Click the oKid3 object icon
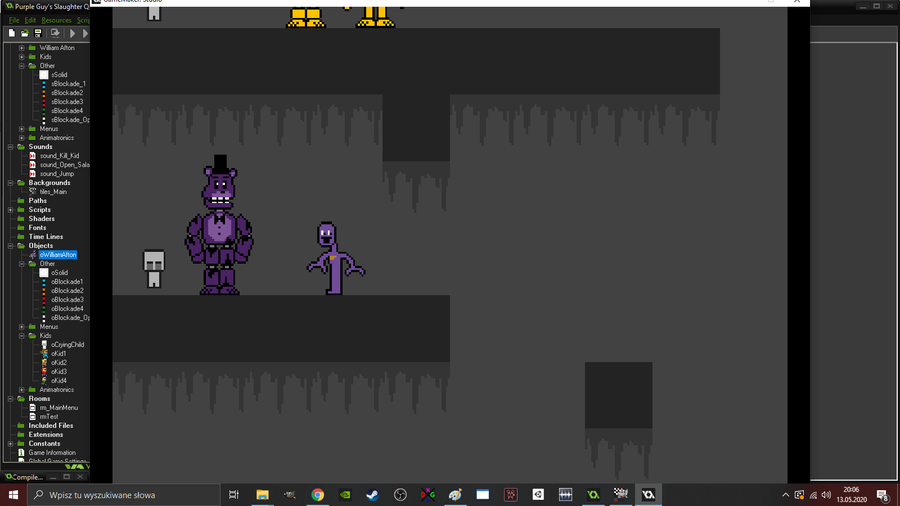The image size is (900, 506). click(44, 372)
